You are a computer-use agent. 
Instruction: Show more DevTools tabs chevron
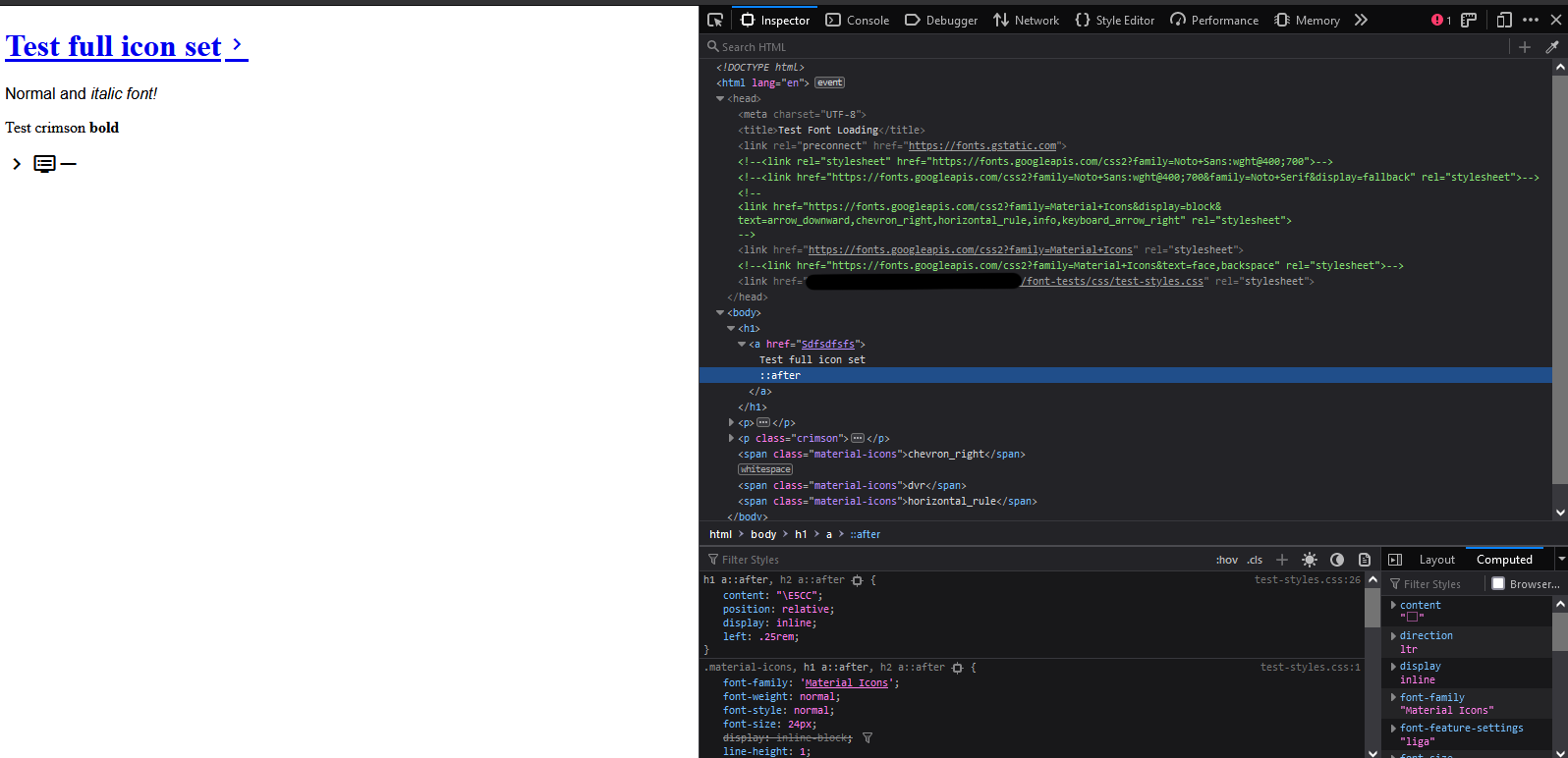point(1361,20)
